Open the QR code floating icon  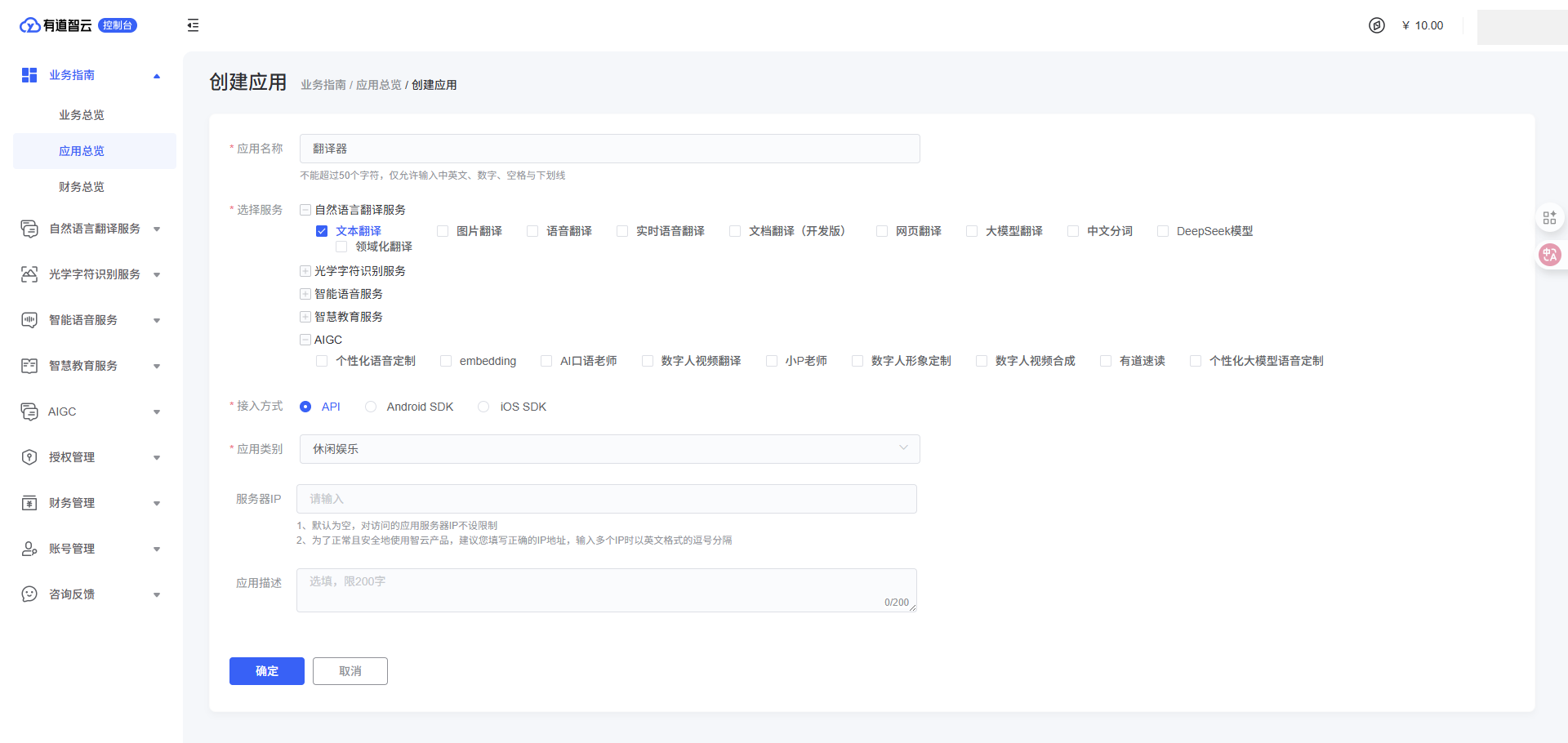click(x=1549, y=218)
